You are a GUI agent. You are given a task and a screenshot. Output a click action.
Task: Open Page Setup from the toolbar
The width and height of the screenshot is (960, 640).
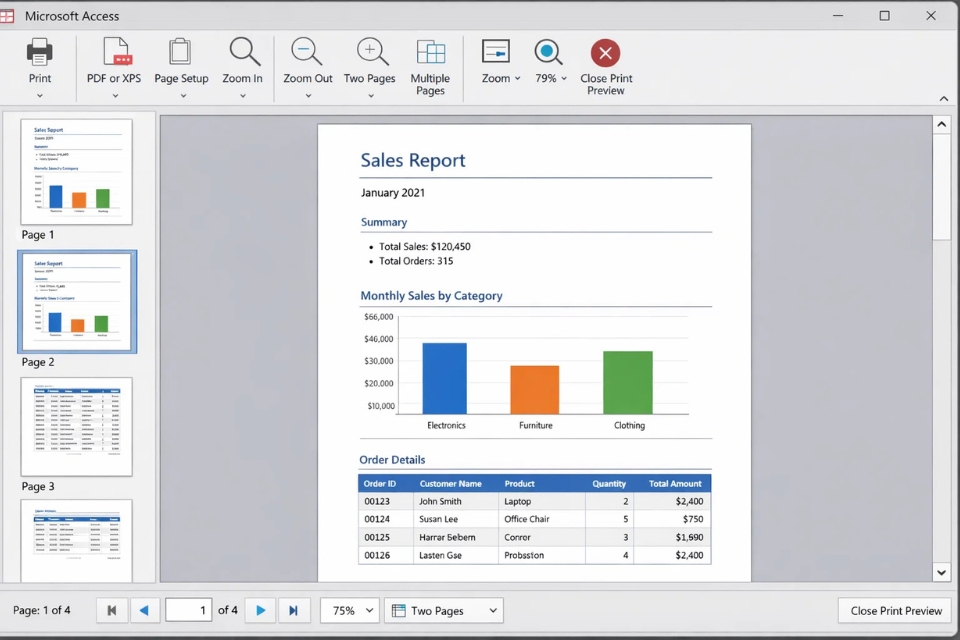(x=181, y=52)
